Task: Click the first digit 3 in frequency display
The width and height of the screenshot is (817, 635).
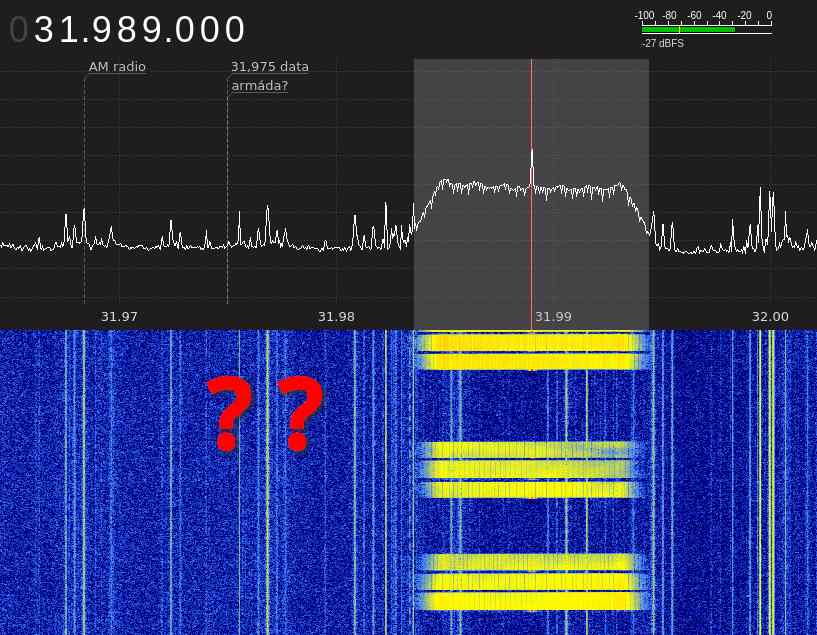Action: click(x=45, y=30)
